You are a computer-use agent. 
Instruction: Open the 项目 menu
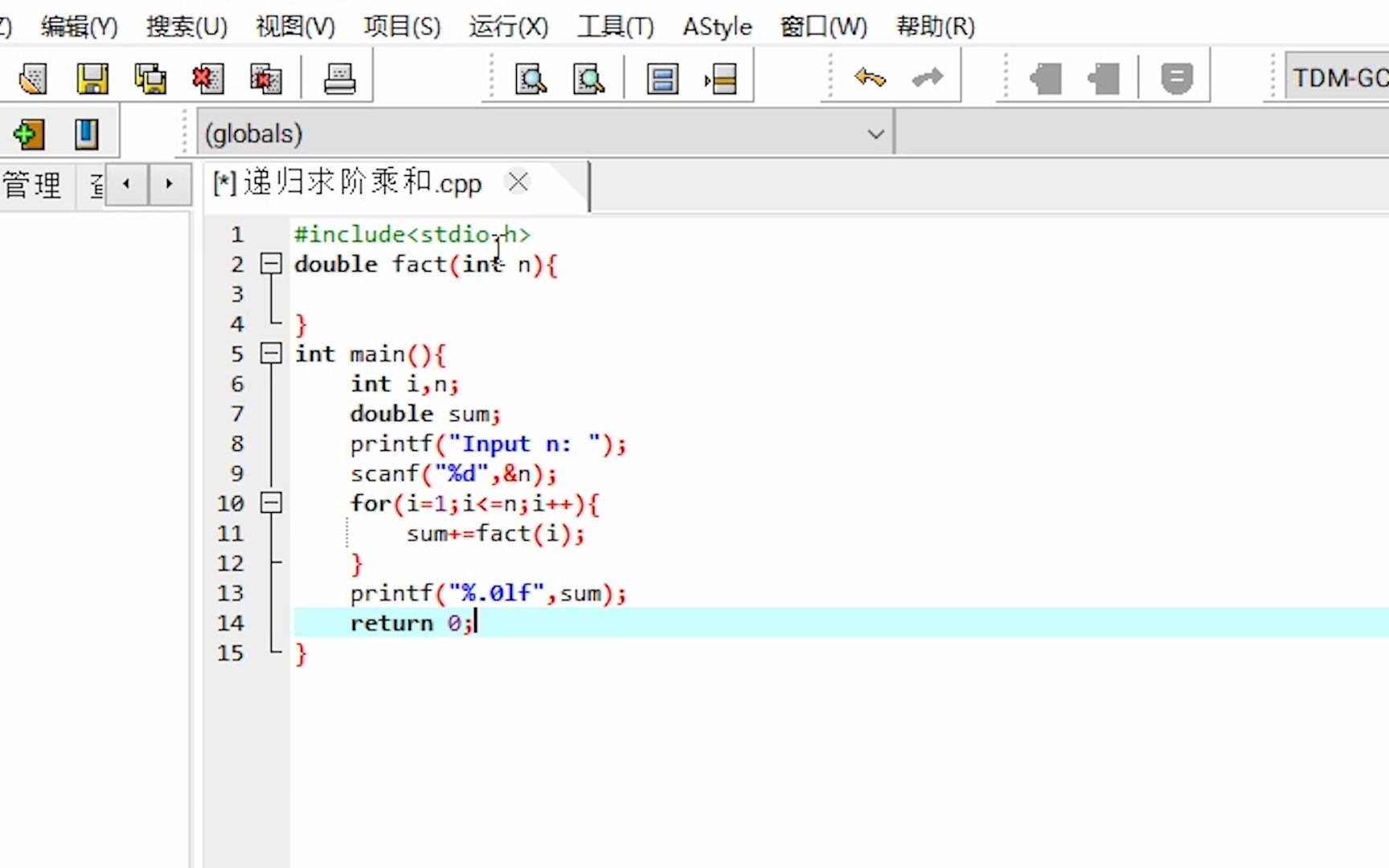[x=402, y=27]
